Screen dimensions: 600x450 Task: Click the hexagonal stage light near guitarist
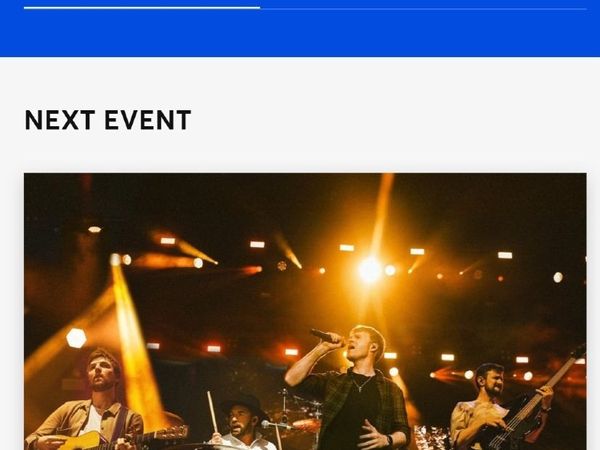76,338
